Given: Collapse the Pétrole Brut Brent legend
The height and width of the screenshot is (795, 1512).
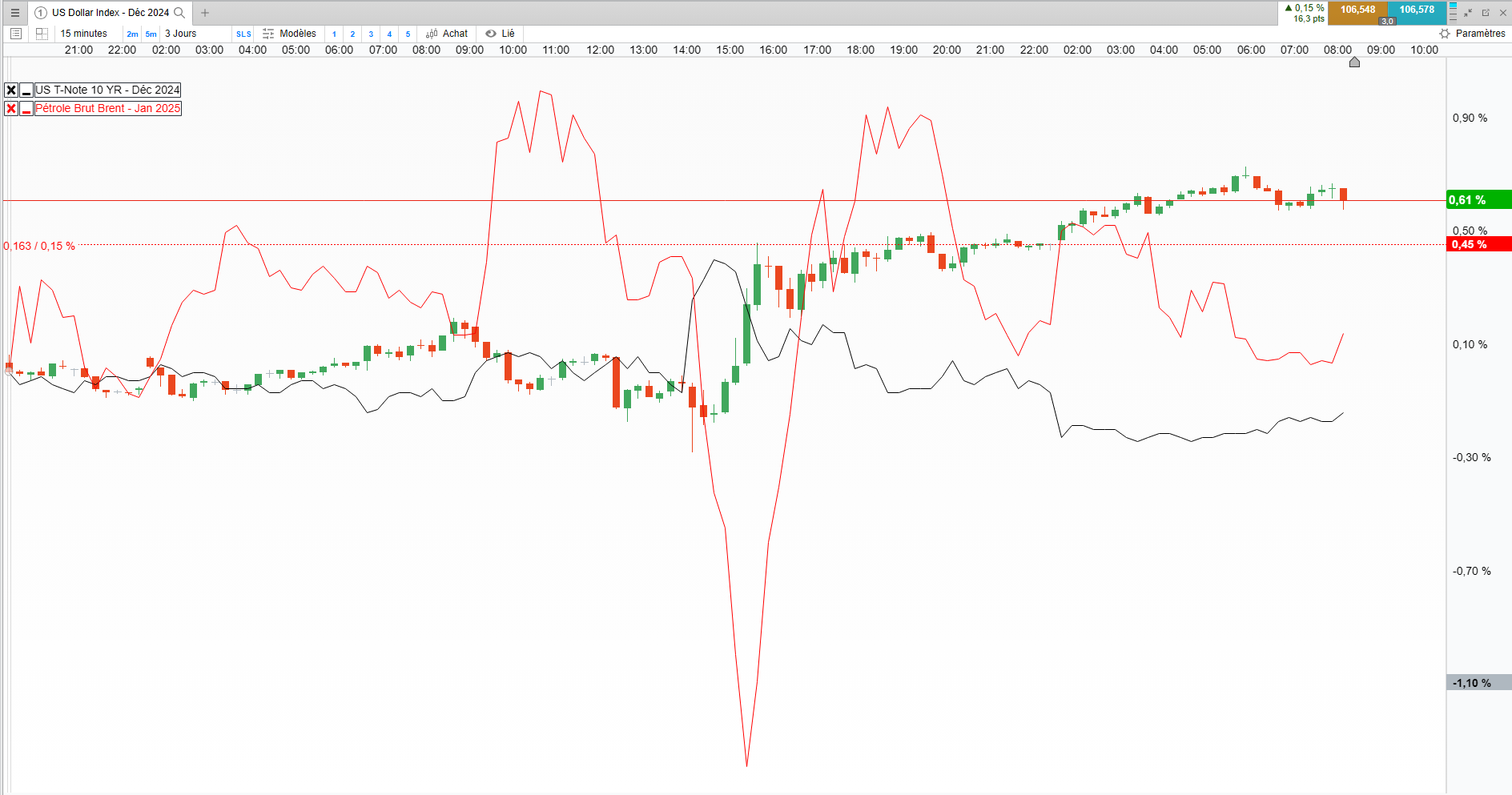Looking at the screenshot, I should click(26, 108).
